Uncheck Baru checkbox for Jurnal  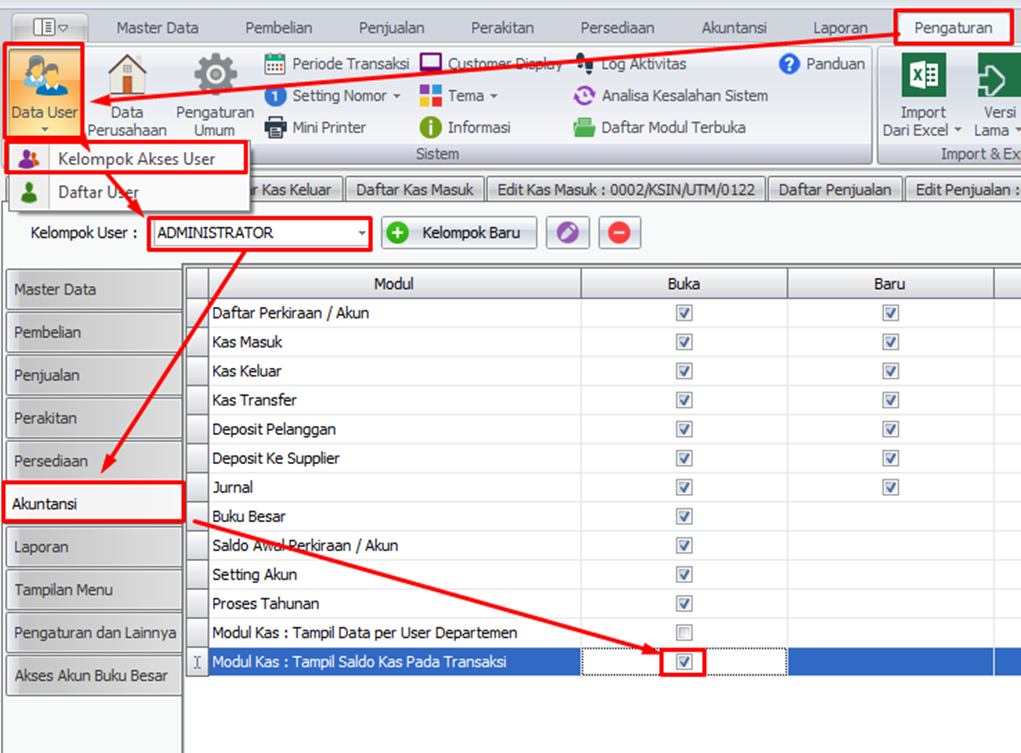(x=890, y=488)
